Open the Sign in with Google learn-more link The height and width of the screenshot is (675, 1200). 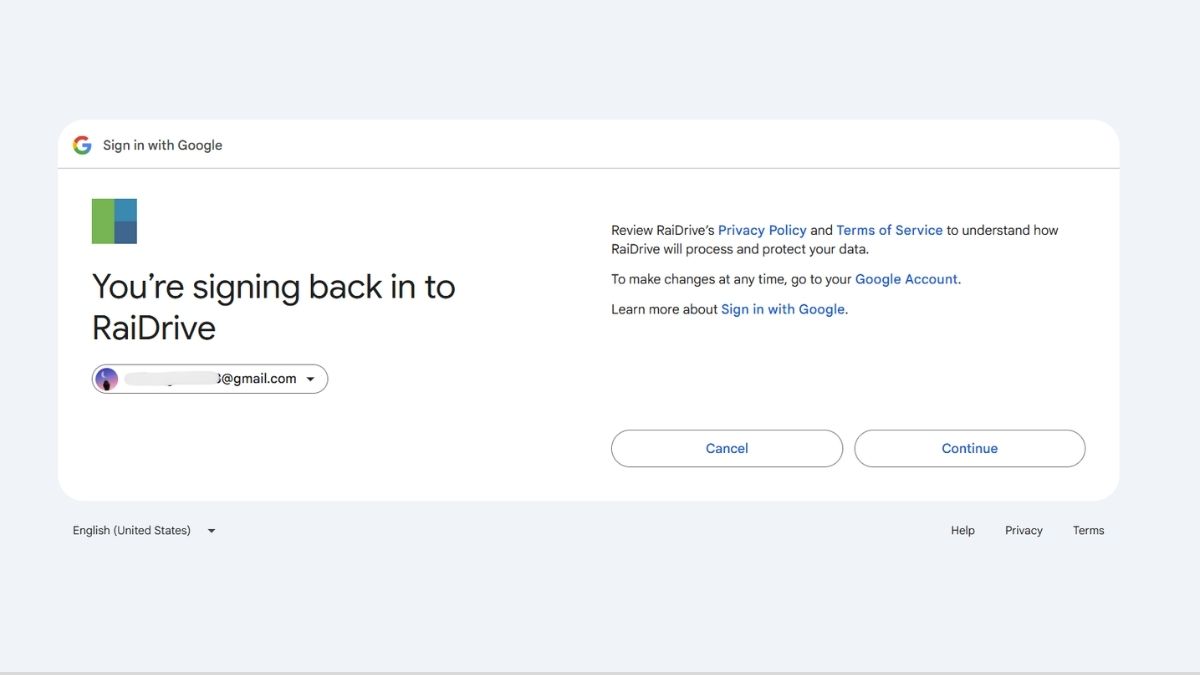coord(783,310)
